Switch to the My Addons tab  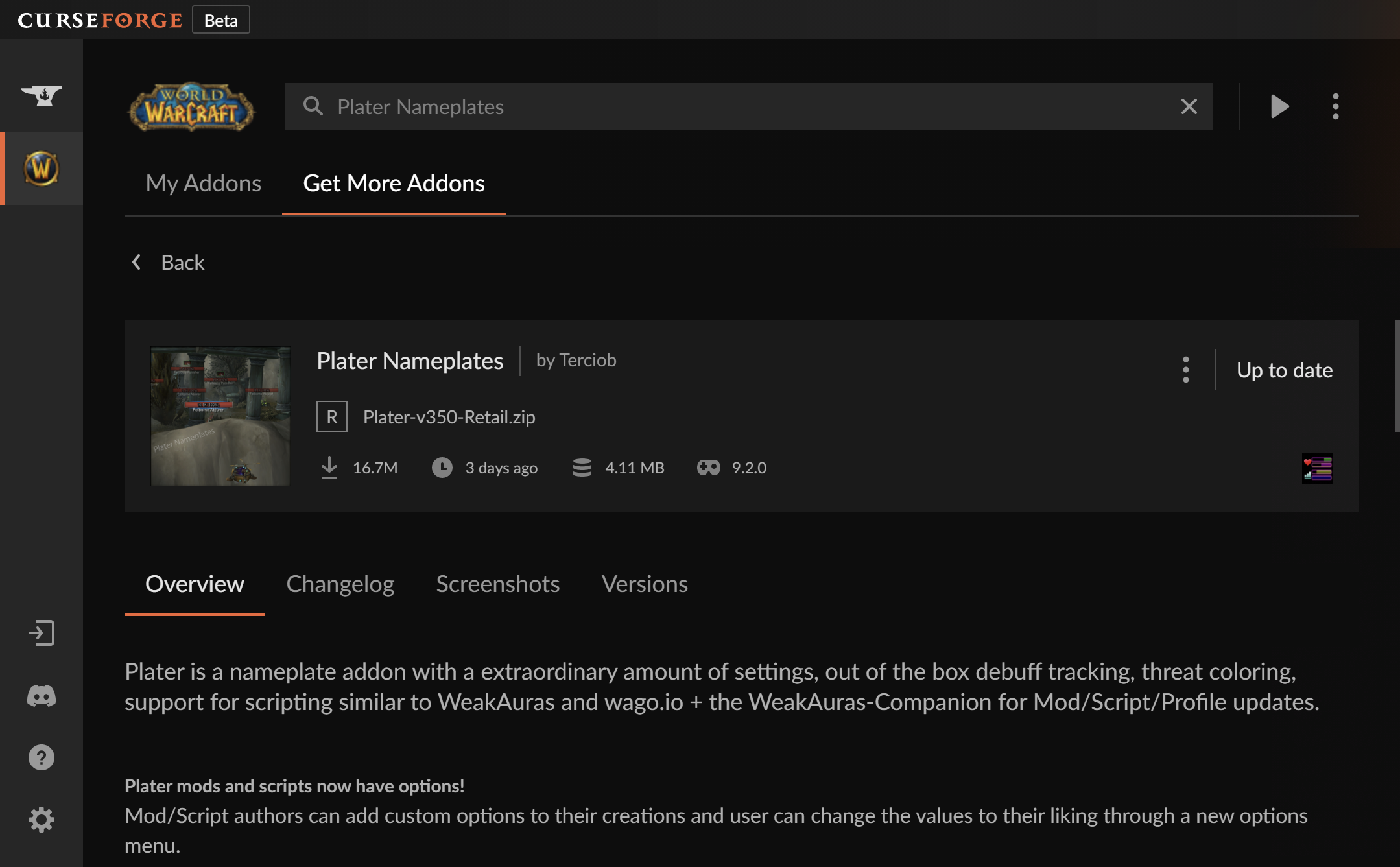click(x=204, y=184)
